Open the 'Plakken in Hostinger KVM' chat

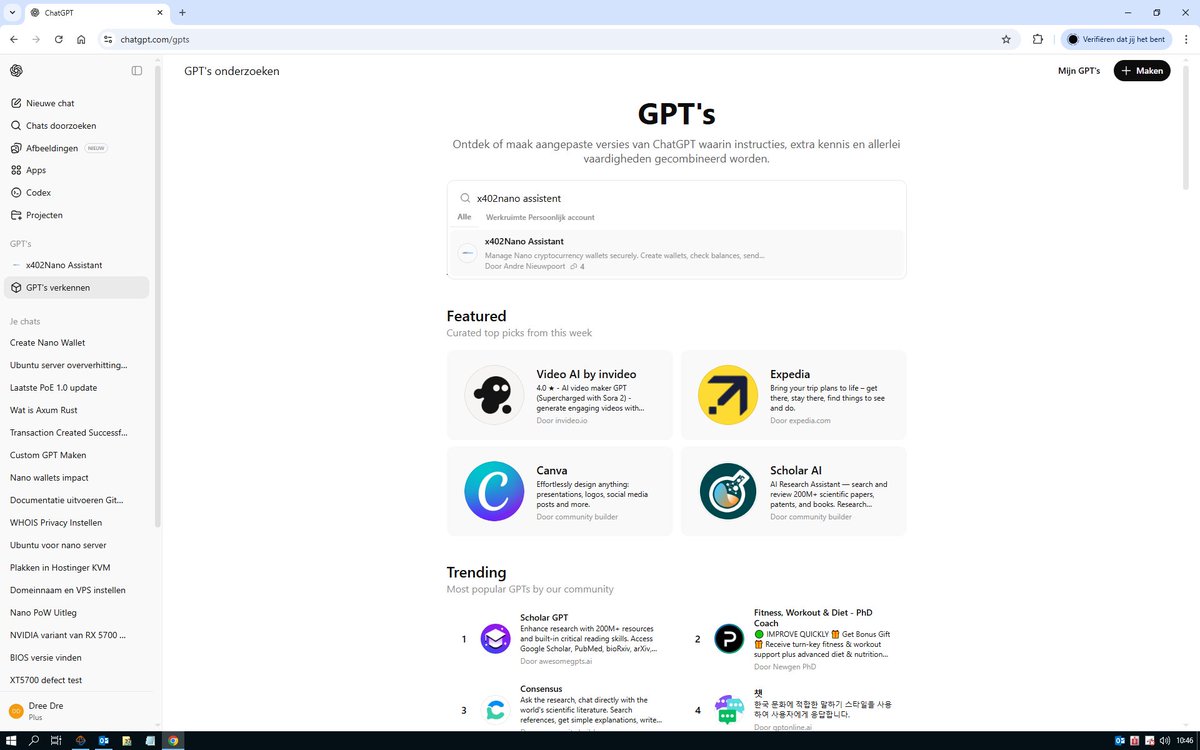(x=77, y=568)
